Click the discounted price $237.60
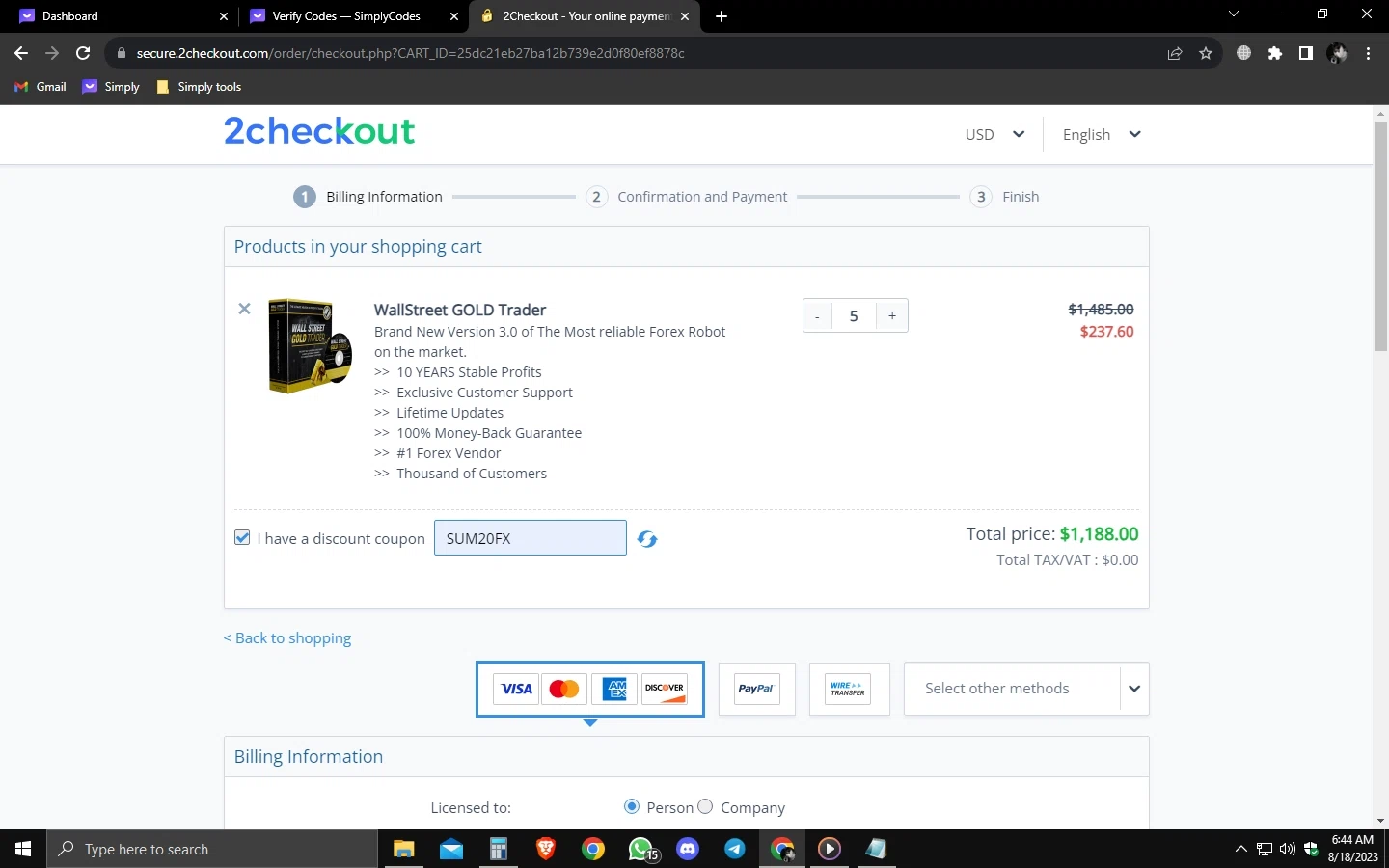The height and width of the screenshot is (868, 1389). pos(1107,332)
